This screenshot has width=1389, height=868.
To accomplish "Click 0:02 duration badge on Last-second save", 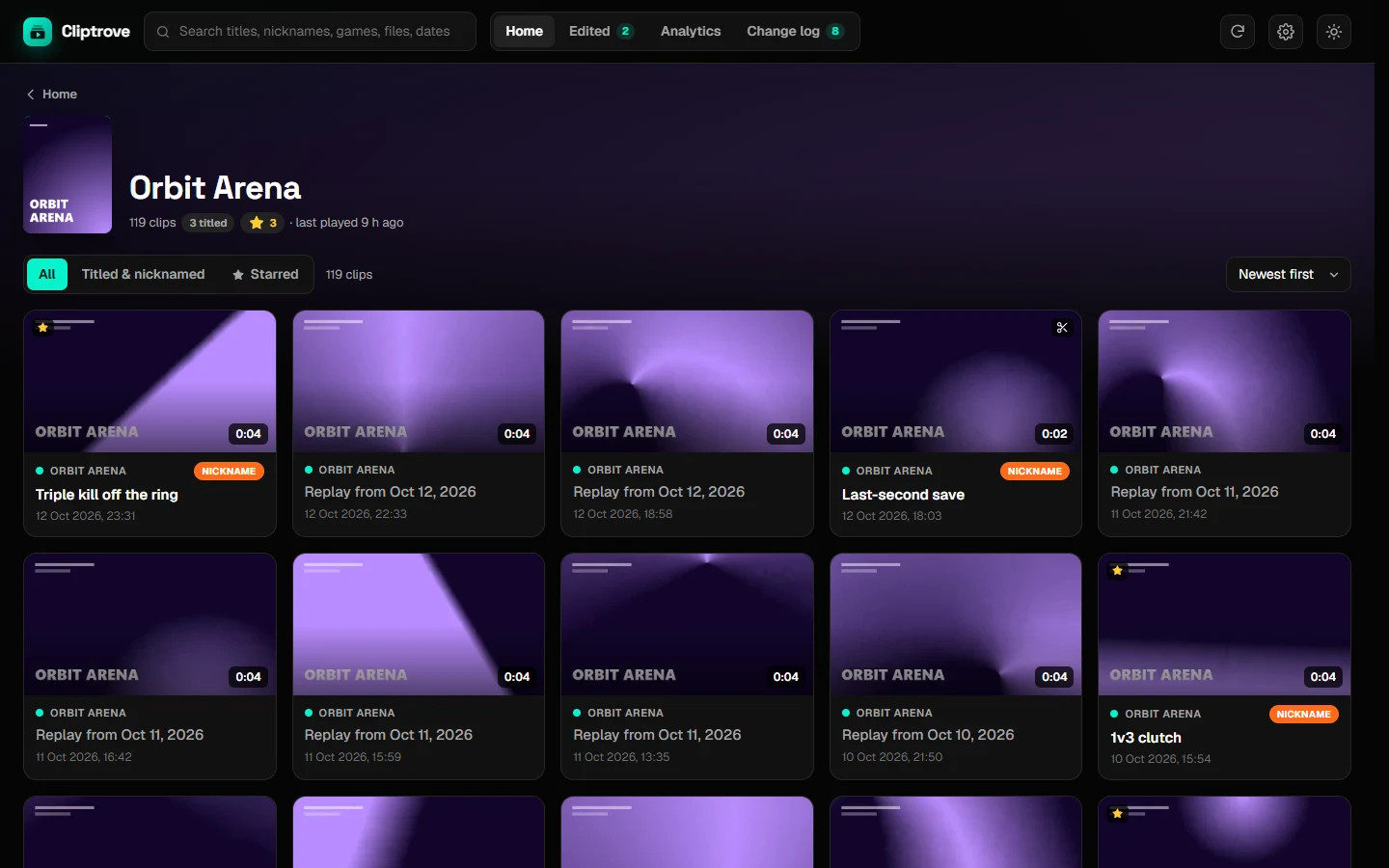I will pyautogui.click(x=1054, y=434).
